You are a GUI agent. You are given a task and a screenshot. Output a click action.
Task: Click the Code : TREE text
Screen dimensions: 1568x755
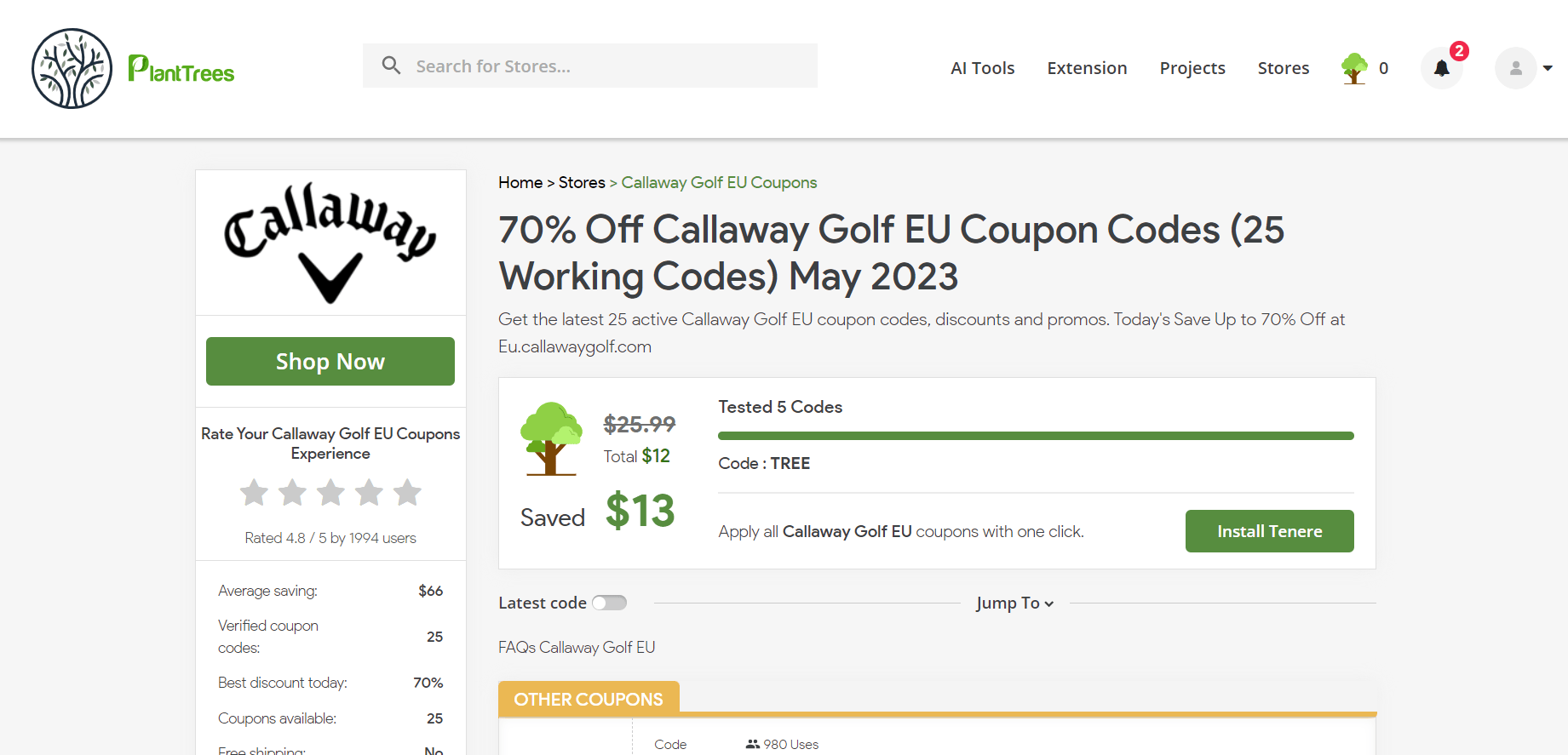pos(764,463)
